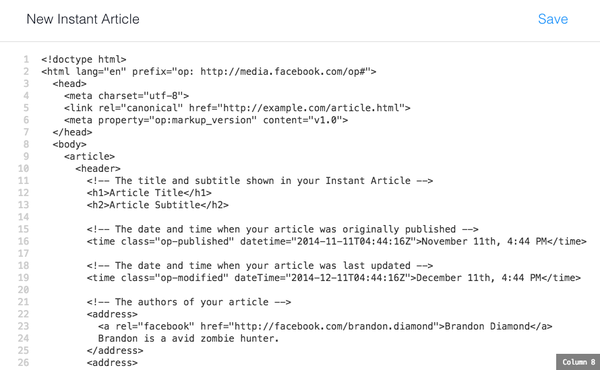Click line number 14 in the gutter
Screen dimensions: 600x370
(x=23, y=217)
